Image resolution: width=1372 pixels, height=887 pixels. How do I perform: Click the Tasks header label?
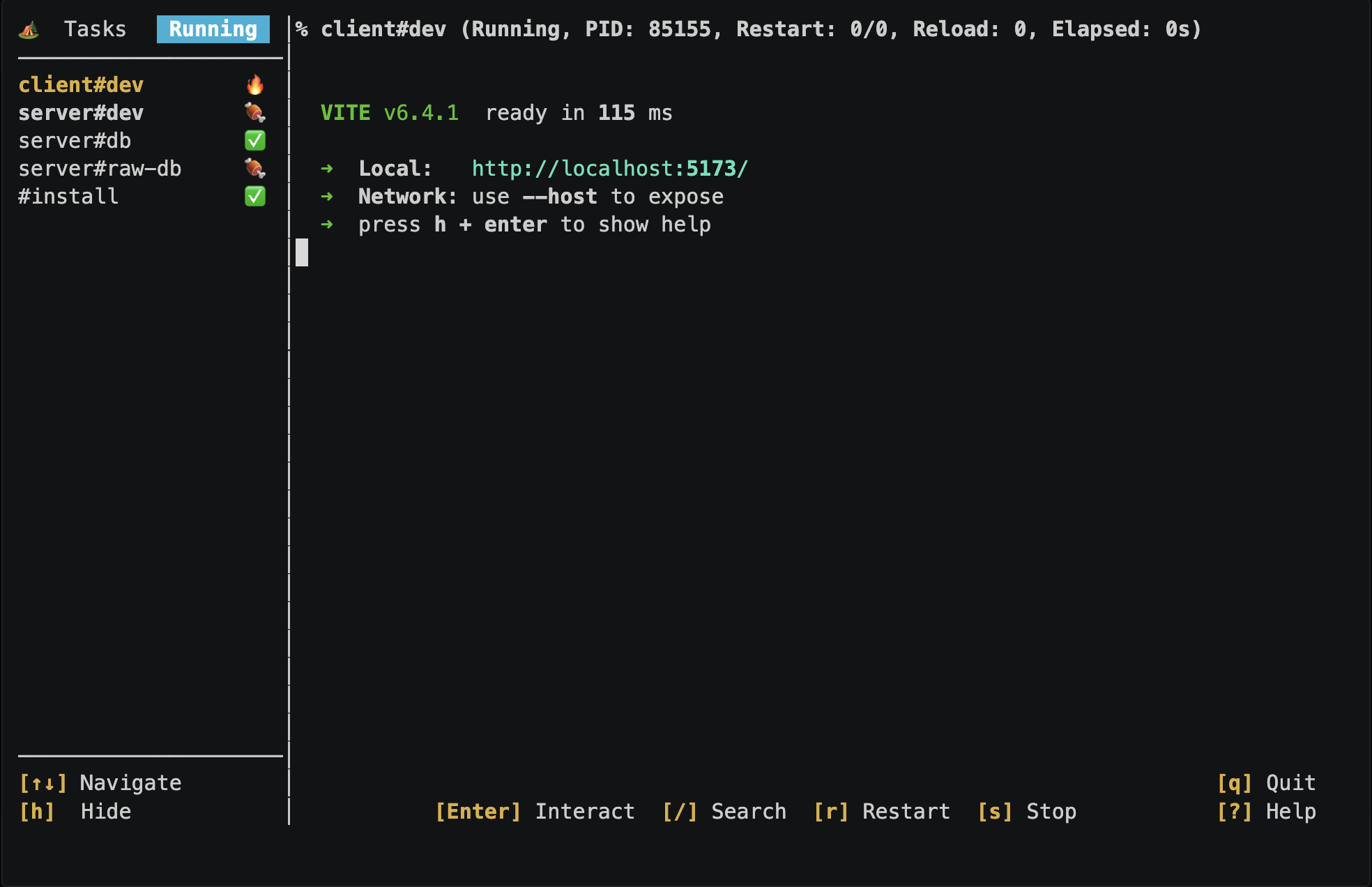click(x=95, y=29)
